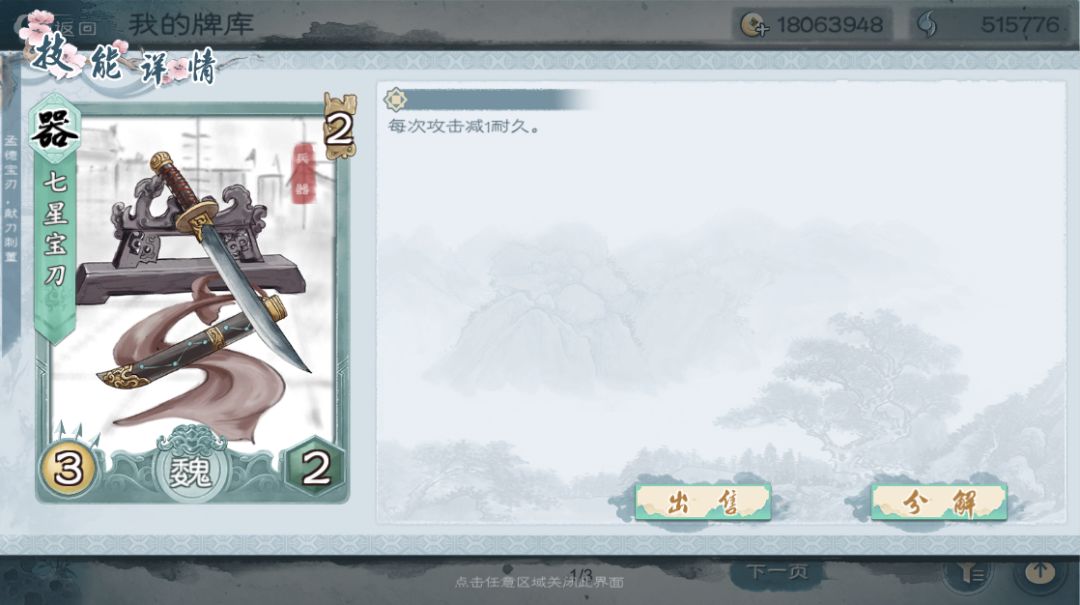
Task: Open the filter funnel icon
Action: tap(972, 572)
